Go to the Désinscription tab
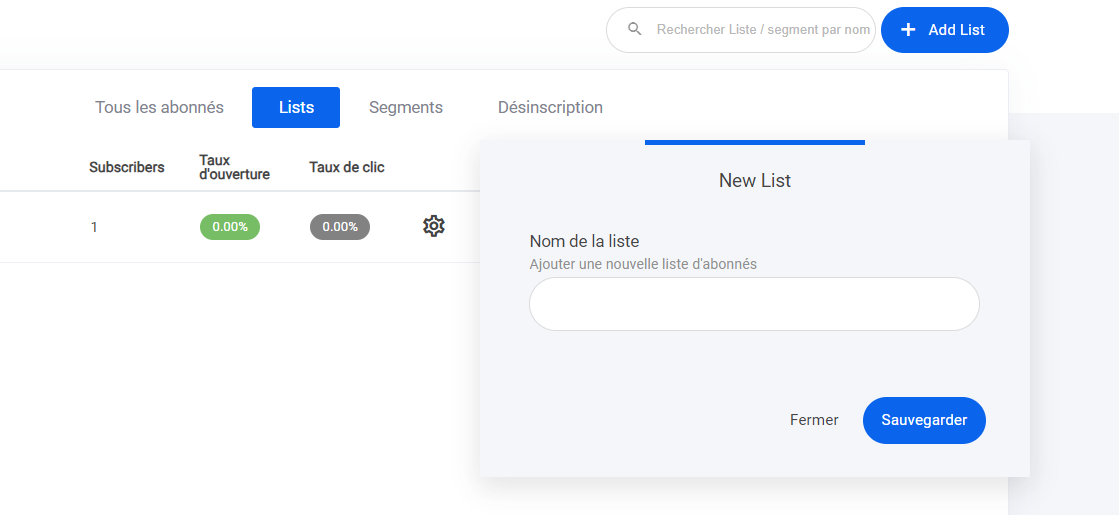The height and width of the screenshot is (515, 1119). click(x=550, y=107)
